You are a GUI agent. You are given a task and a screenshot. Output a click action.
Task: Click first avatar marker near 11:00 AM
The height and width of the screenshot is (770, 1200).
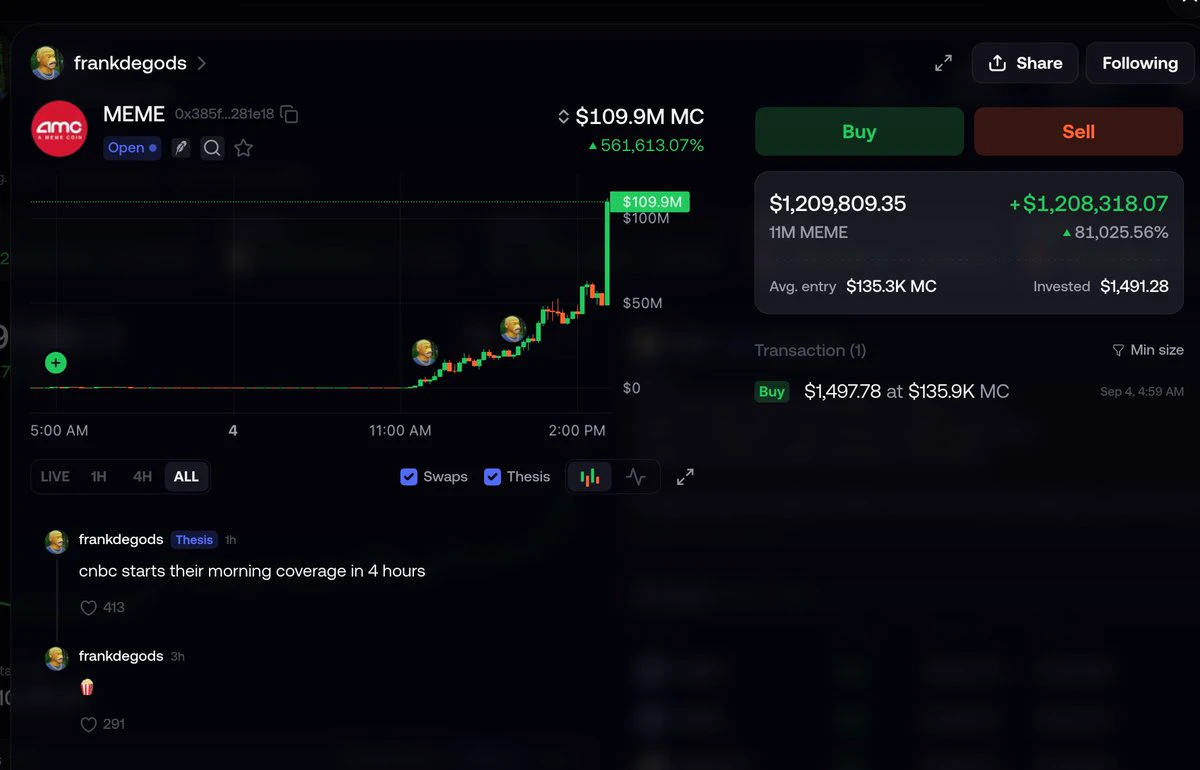coord(425,352)
